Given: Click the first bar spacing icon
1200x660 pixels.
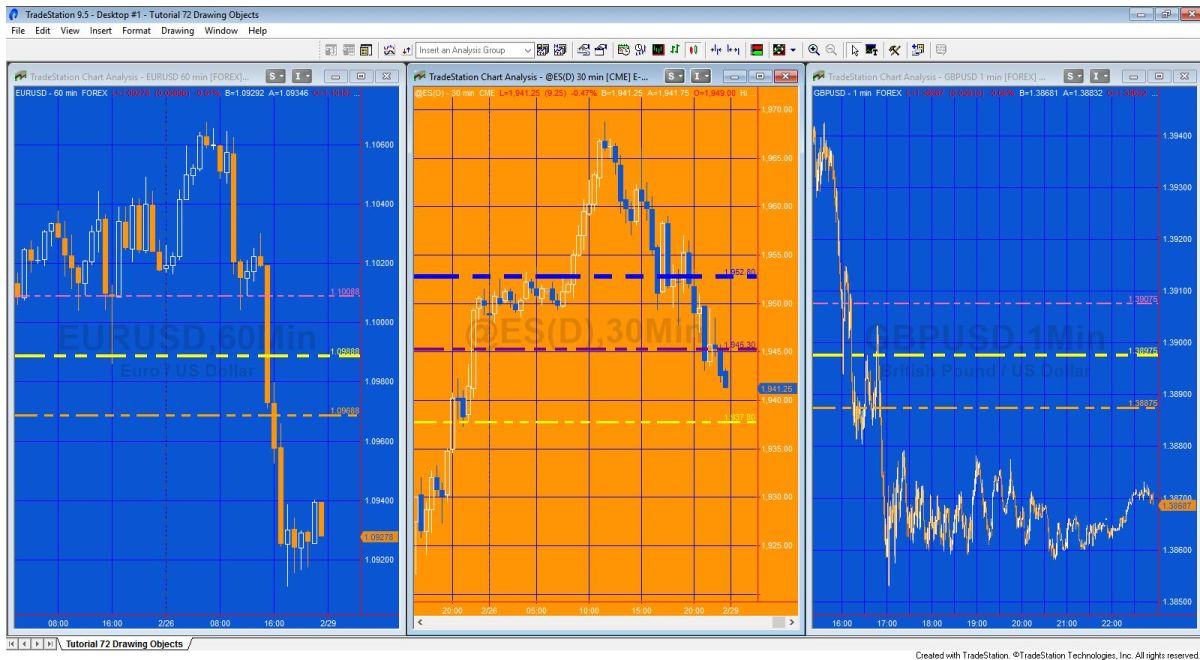Looking at the screenshot, I should pyautogui.click(x=716, y=50).
